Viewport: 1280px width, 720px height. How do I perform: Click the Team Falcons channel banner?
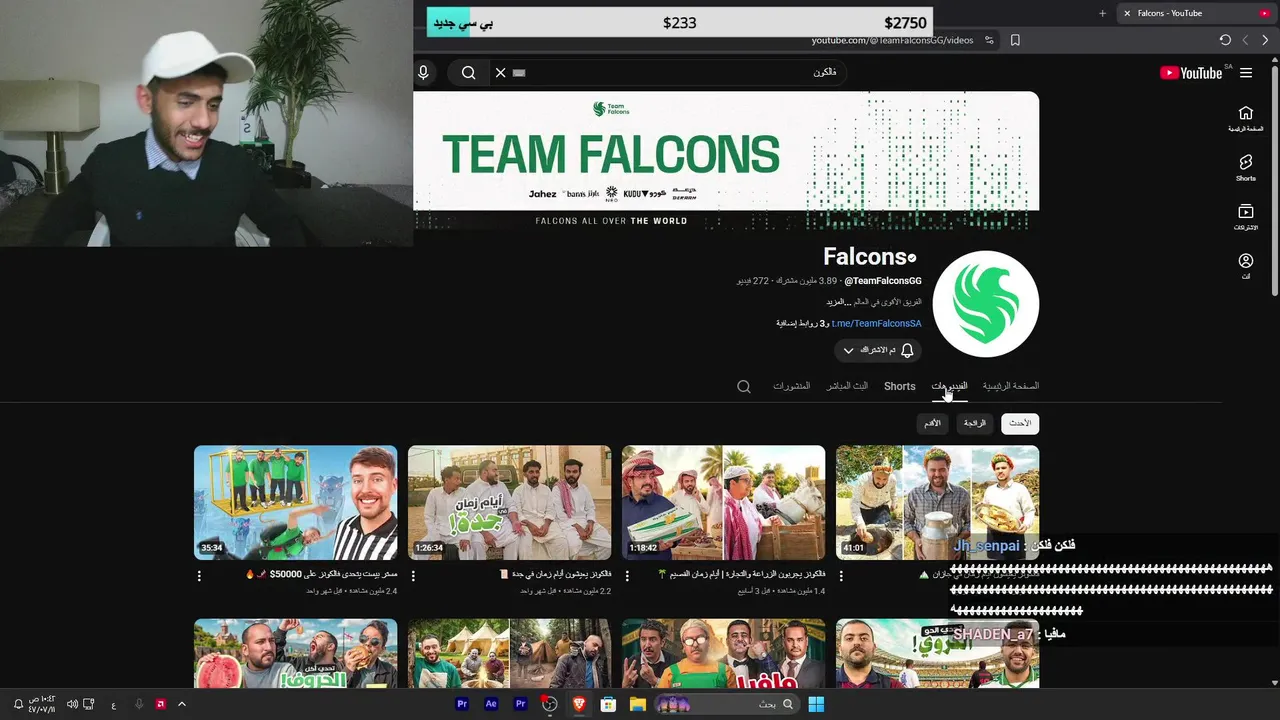point(726,161)
